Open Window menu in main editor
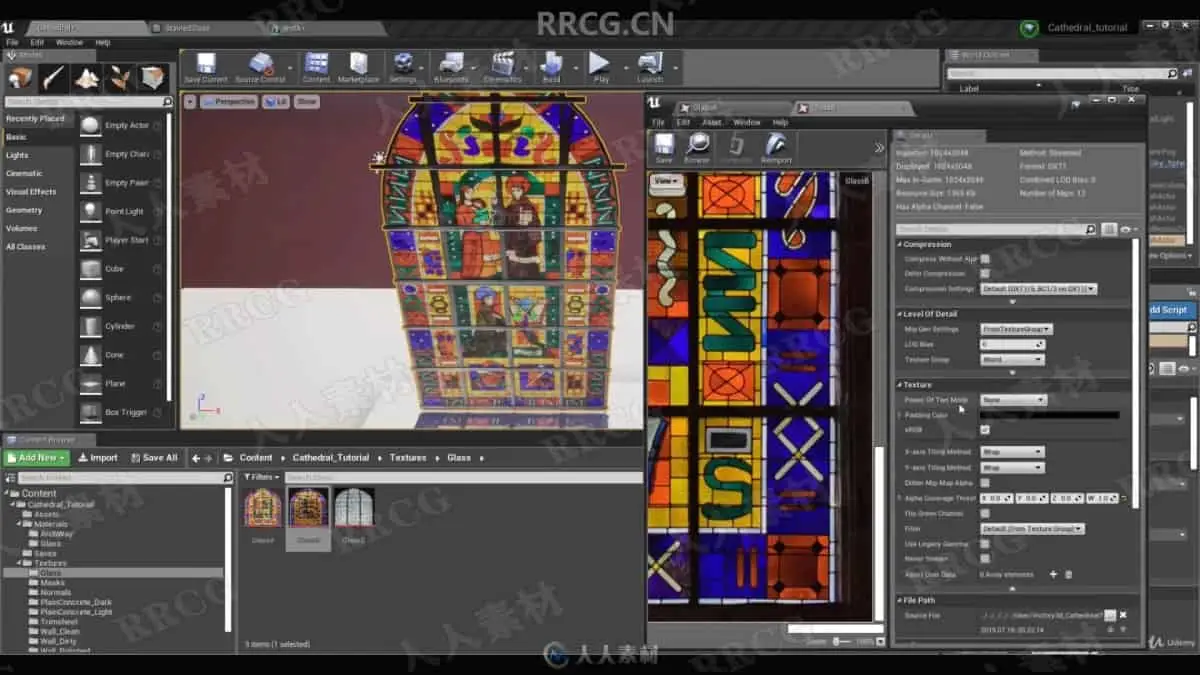This screenshot has width=1200, height=675. (x=69, y=43)
